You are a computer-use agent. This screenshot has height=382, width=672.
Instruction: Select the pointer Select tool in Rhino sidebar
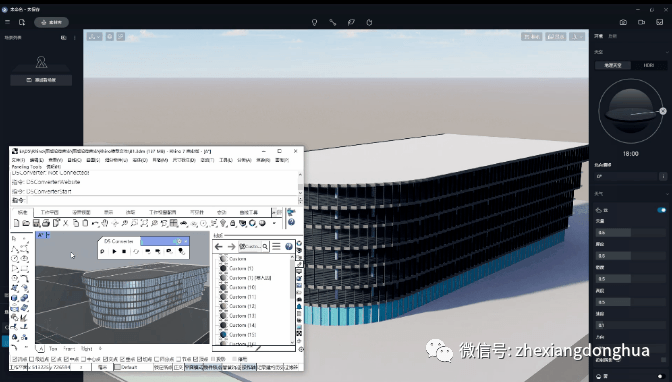[x=15, y=239]
